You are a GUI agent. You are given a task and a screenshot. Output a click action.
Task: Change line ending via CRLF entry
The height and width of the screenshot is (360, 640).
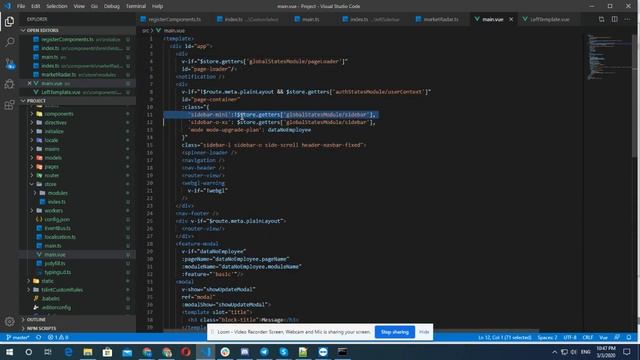click(588, 338)
